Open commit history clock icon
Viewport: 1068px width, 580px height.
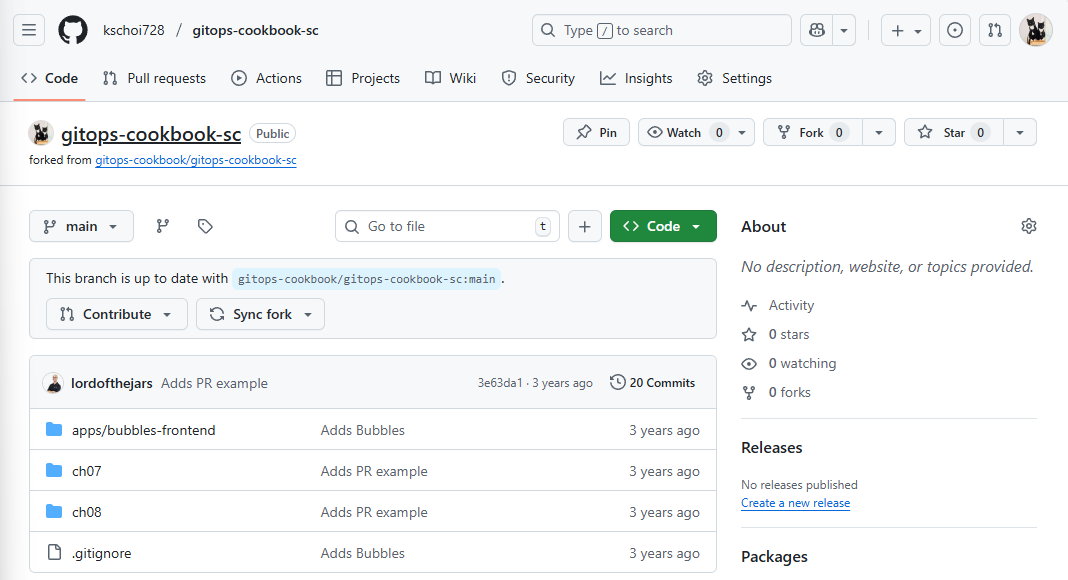click(x=617, y=383)
